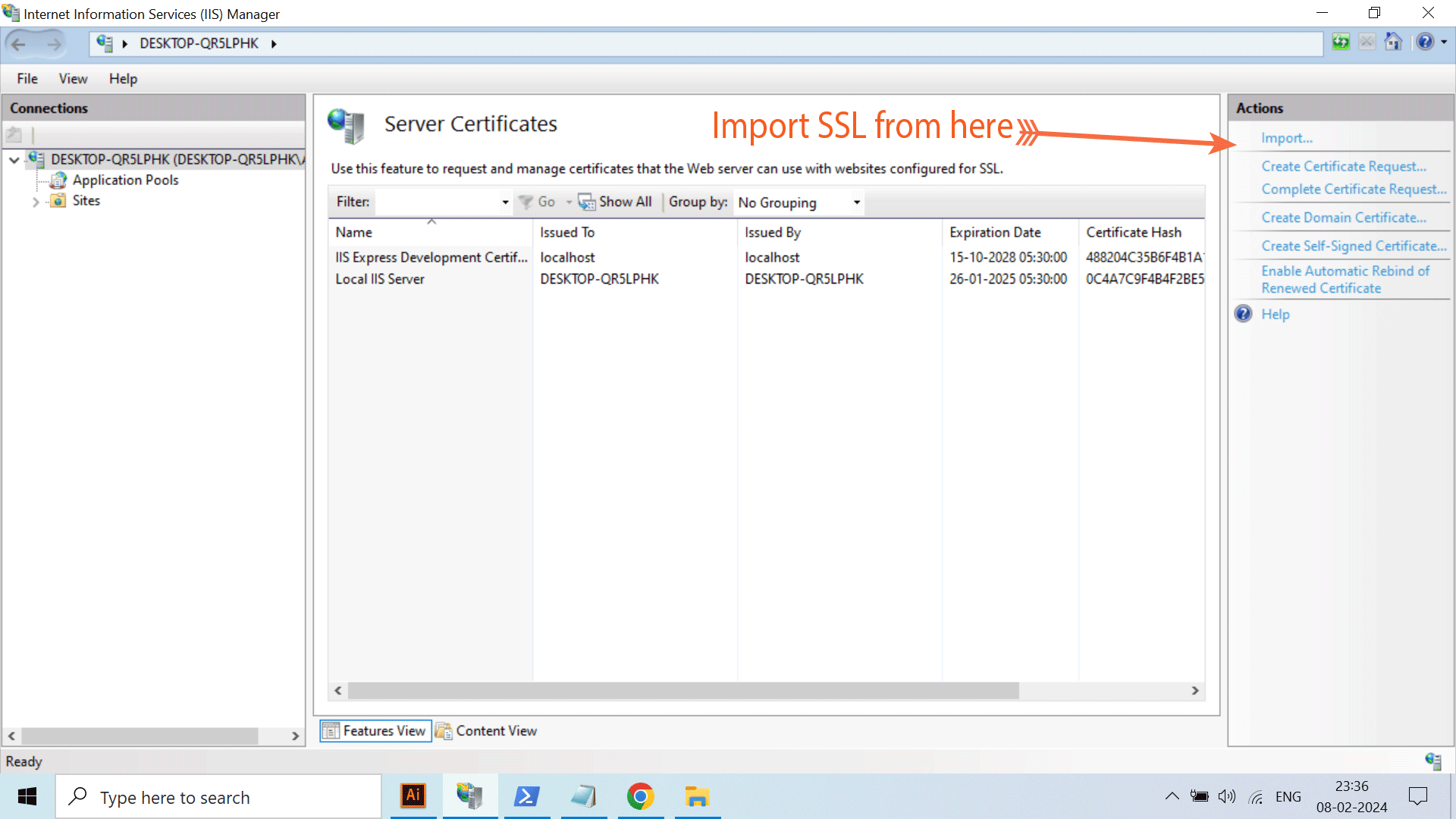Click Create Certificate Request link

[1344, 166]
